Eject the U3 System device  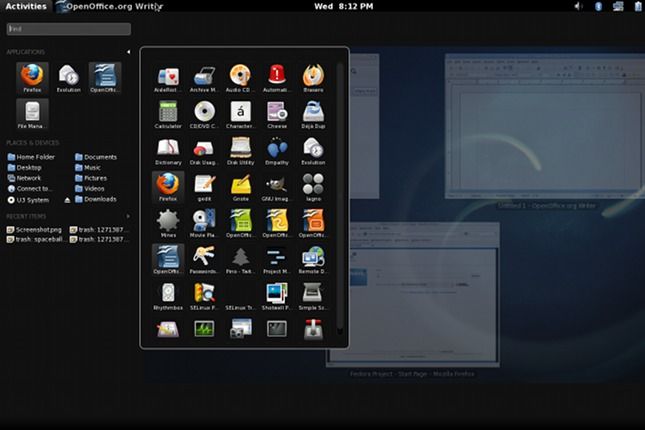(67, 200)
